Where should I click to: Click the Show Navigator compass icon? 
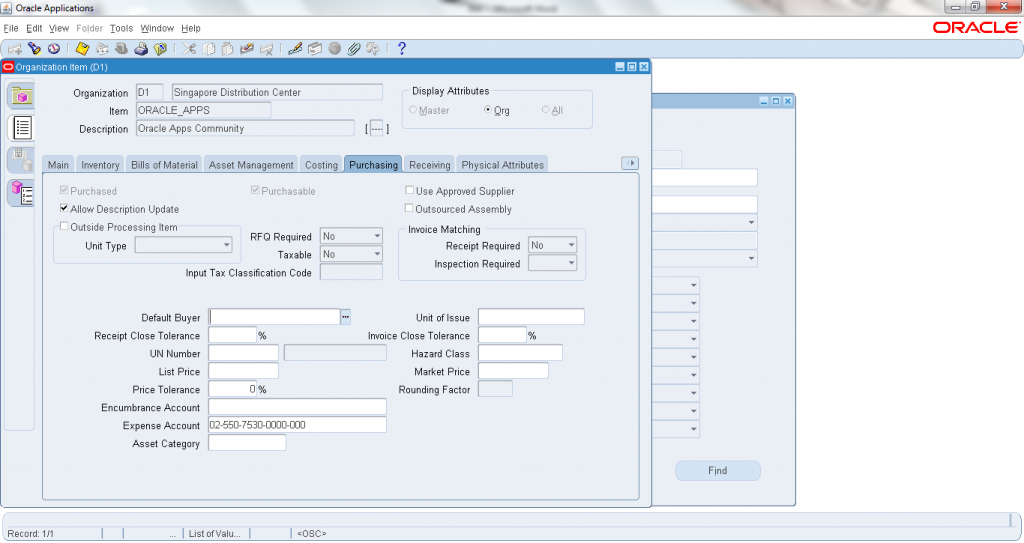point(53,48)
